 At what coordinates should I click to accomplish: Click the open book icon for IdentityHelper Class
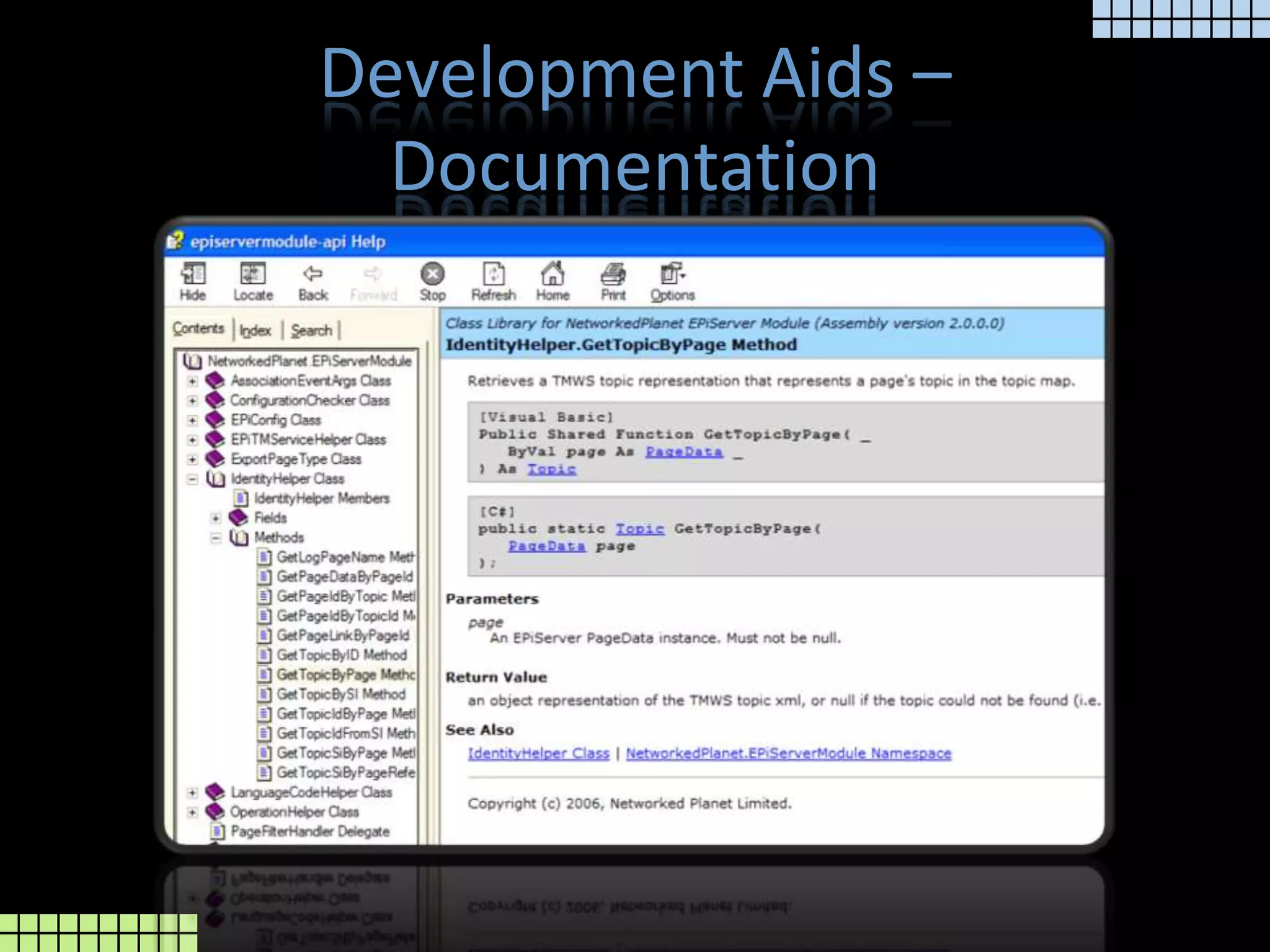215,478
